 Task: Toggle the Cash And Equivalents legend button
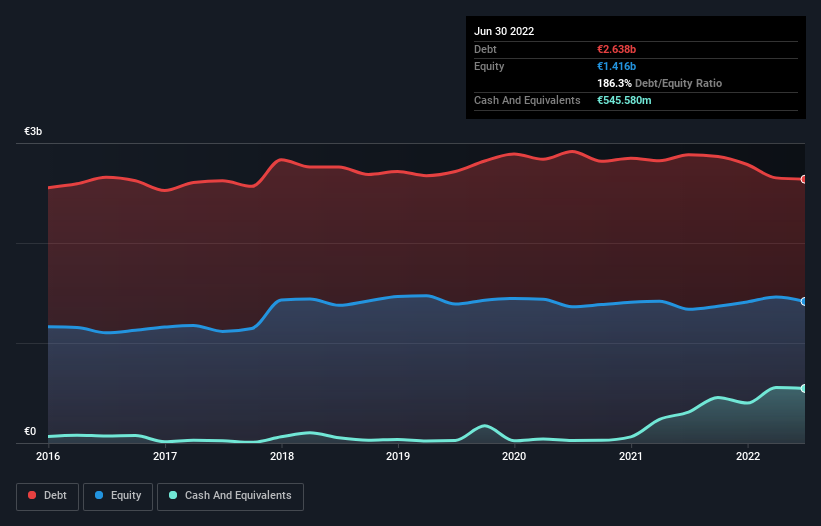click(x=230, y=496)
